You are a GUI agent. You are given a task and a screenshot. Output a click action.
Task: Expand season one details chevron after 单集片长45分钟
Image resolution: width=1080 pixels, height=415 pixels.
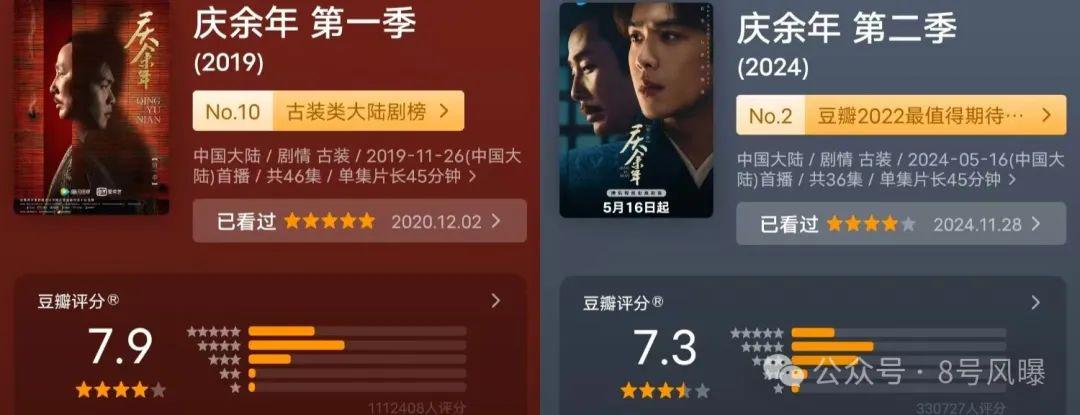coord(472,177)
